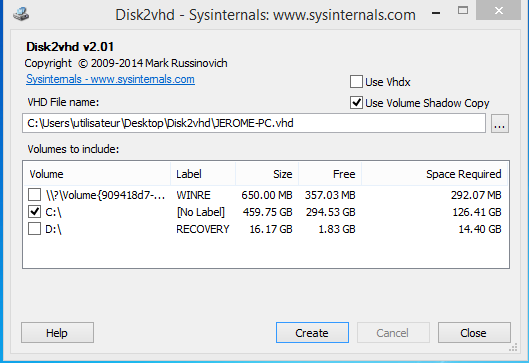The image size is (529, 363).
Task: Check the D:\ RECOVERY volume checkbox
Action: [34, 229]
